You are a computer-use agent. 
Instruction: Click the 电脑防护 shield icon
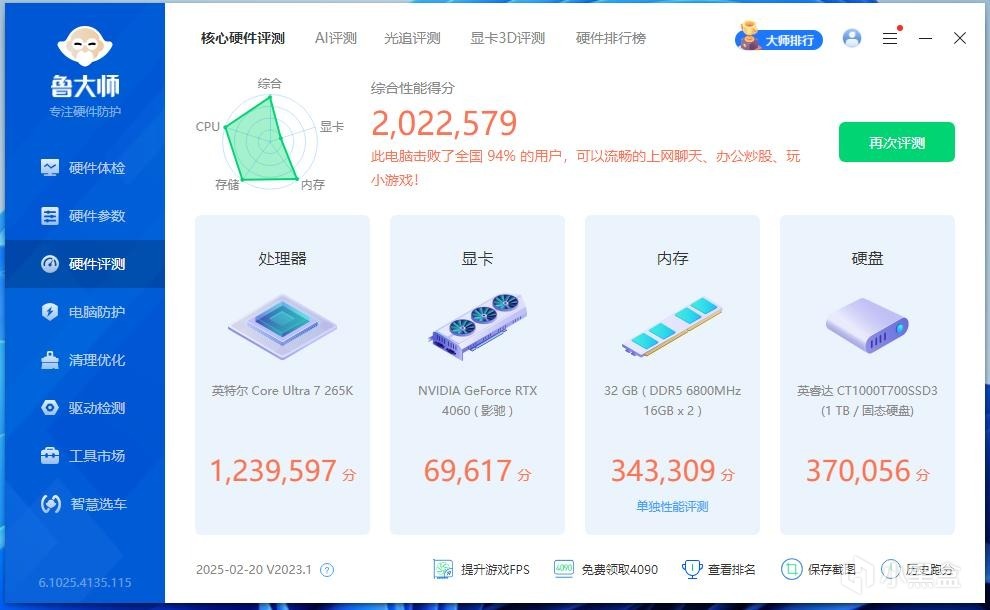50,312
